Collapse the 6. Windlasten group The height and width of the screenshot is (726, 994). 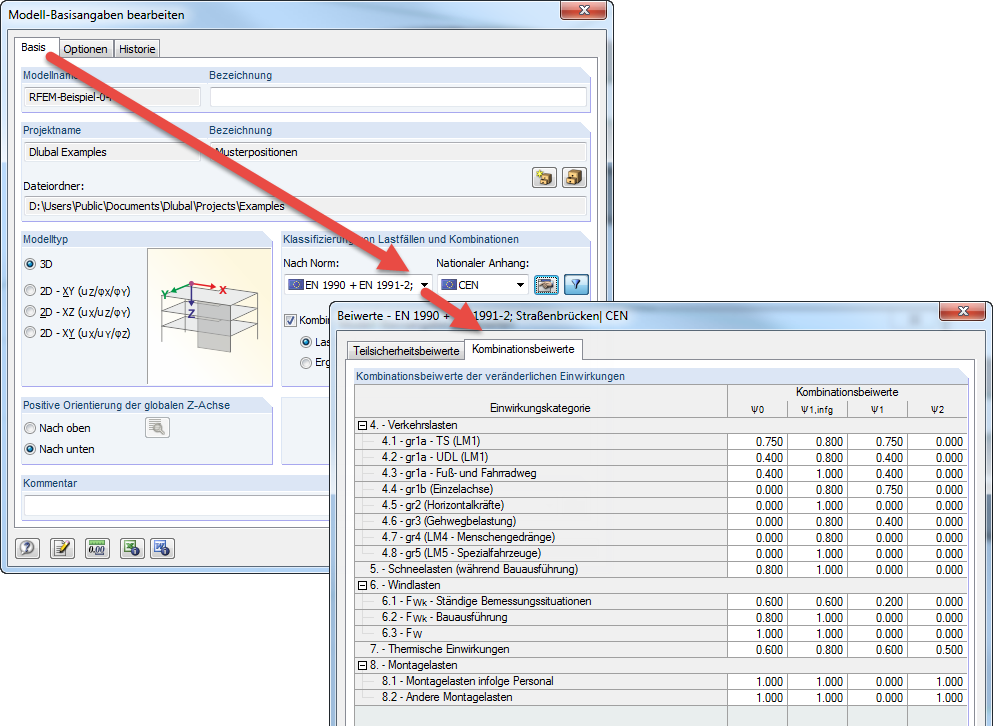point(362,585)
